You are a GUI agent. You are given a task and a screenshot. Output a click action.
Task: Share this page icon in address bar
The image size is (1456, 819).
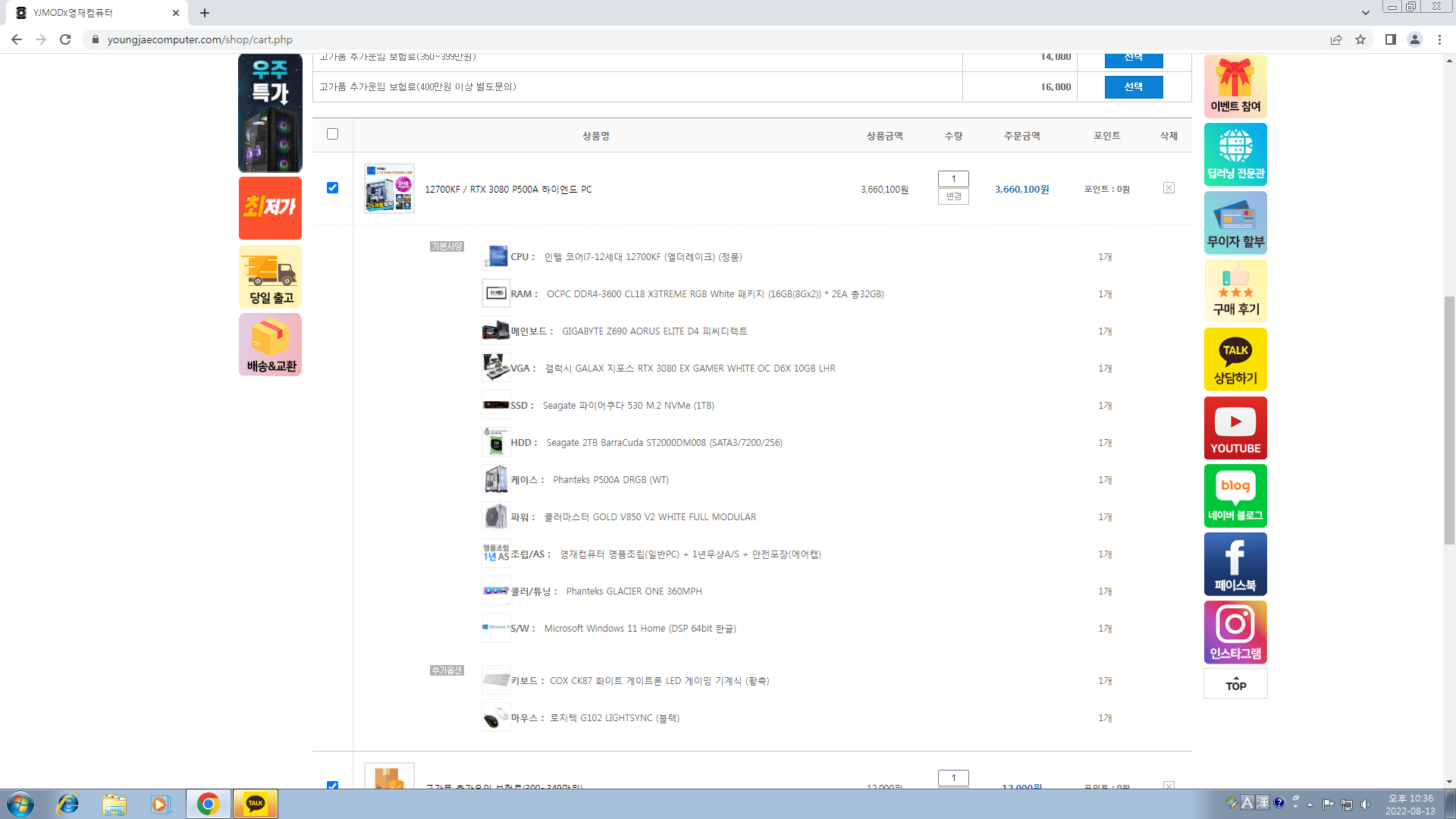(1336, 39)
